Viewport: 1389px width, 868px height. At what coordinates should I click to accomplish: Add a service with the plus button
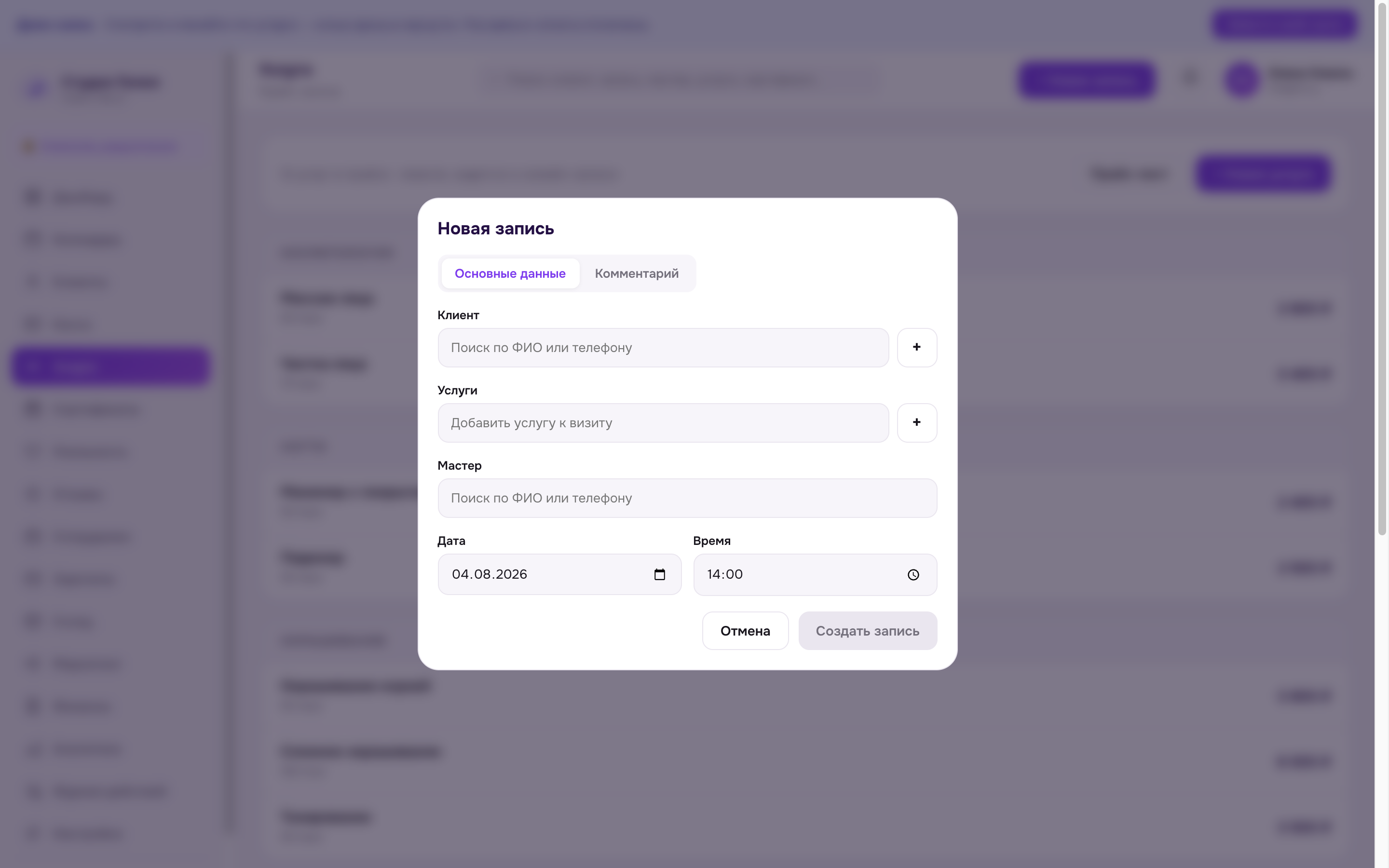(917, 422)
